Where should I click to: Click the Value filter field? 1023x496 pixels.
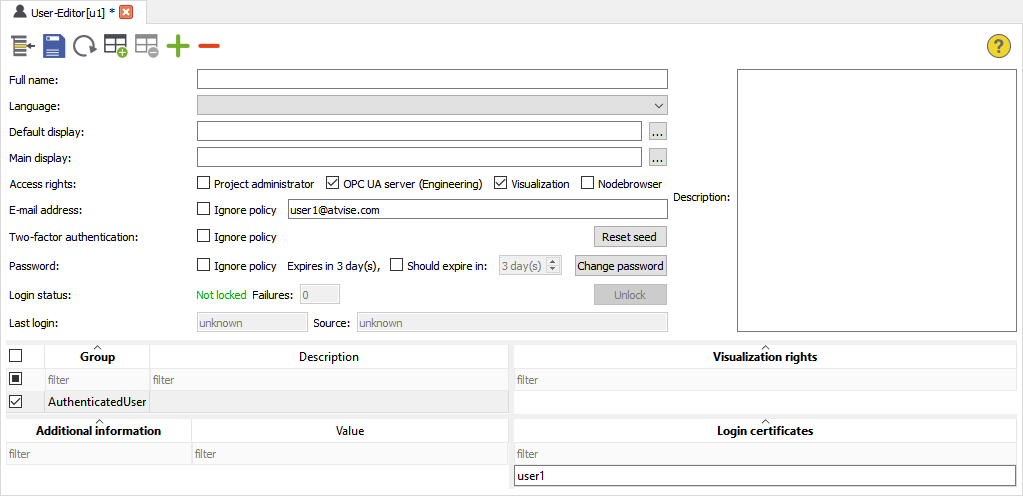(x=350, y=454)
